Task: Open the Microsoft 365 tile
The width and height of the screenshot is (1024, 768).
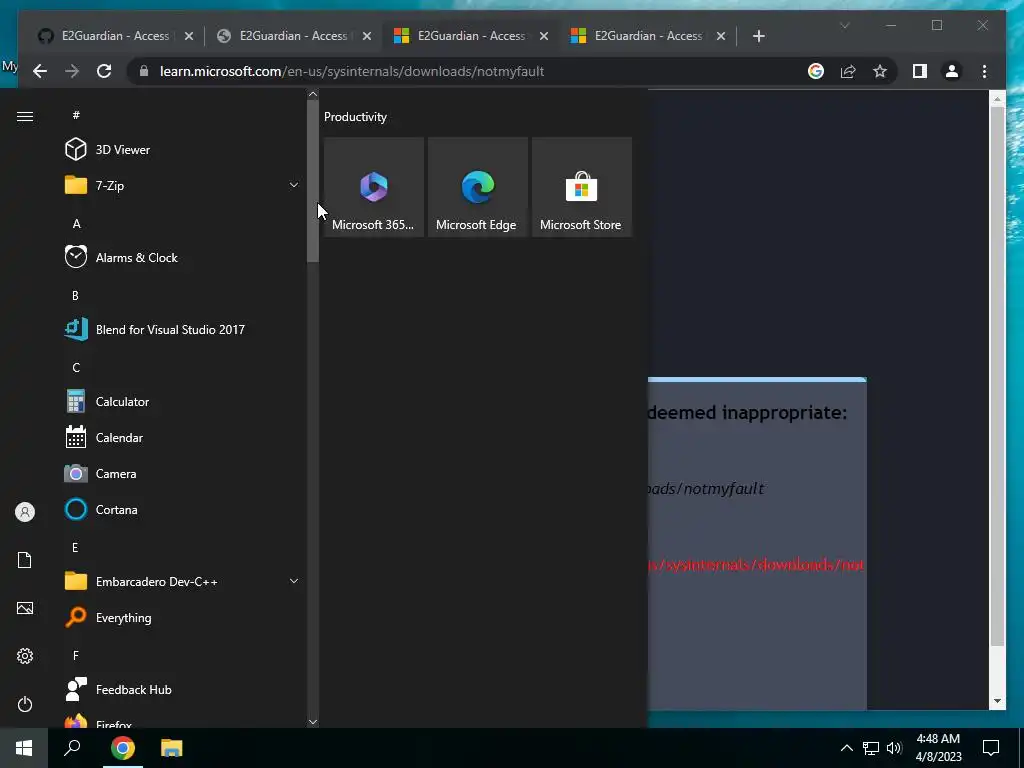Action: [374, 187]
